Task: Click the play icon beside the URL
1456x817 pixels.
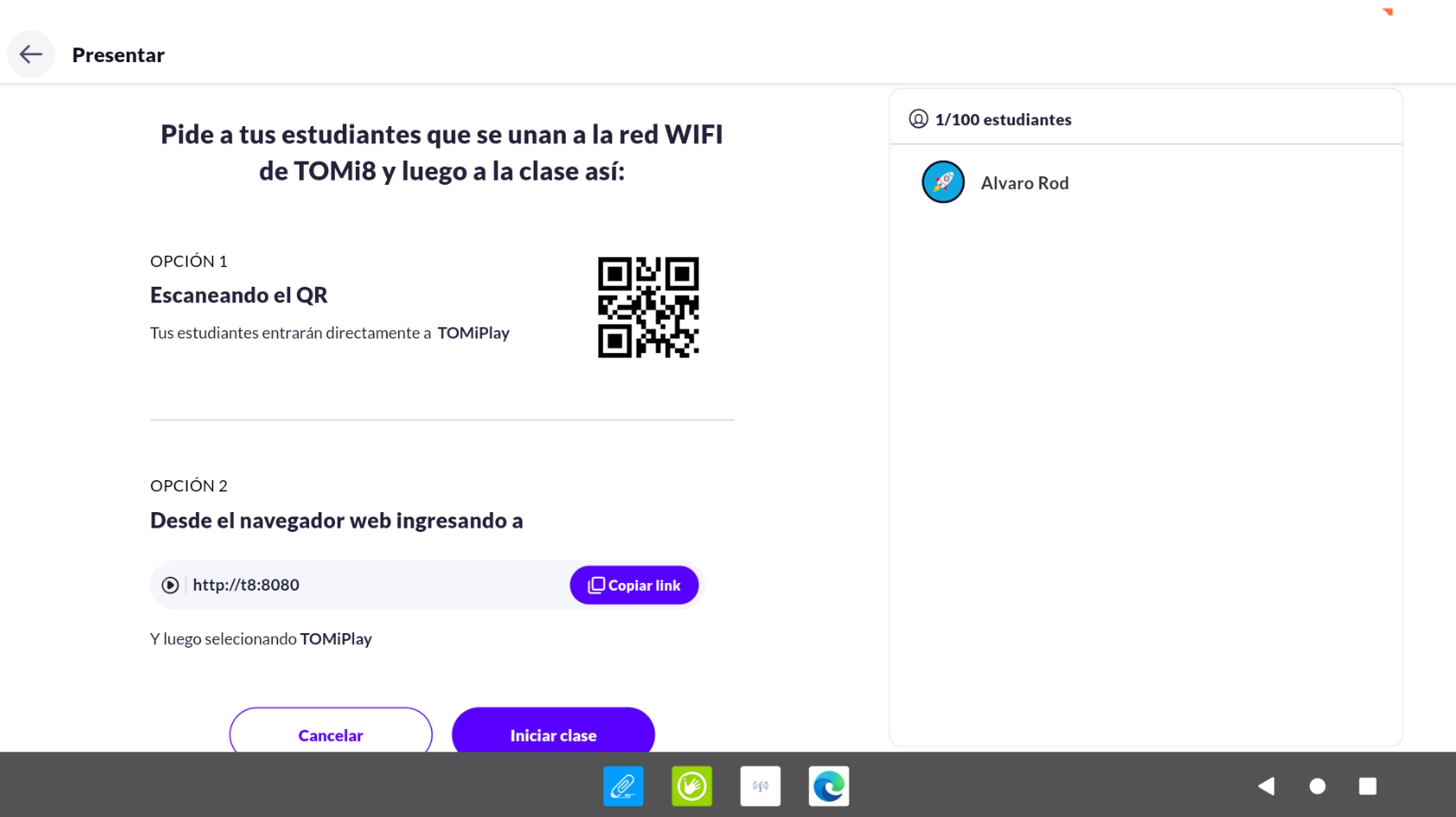Action: [170, 586]
